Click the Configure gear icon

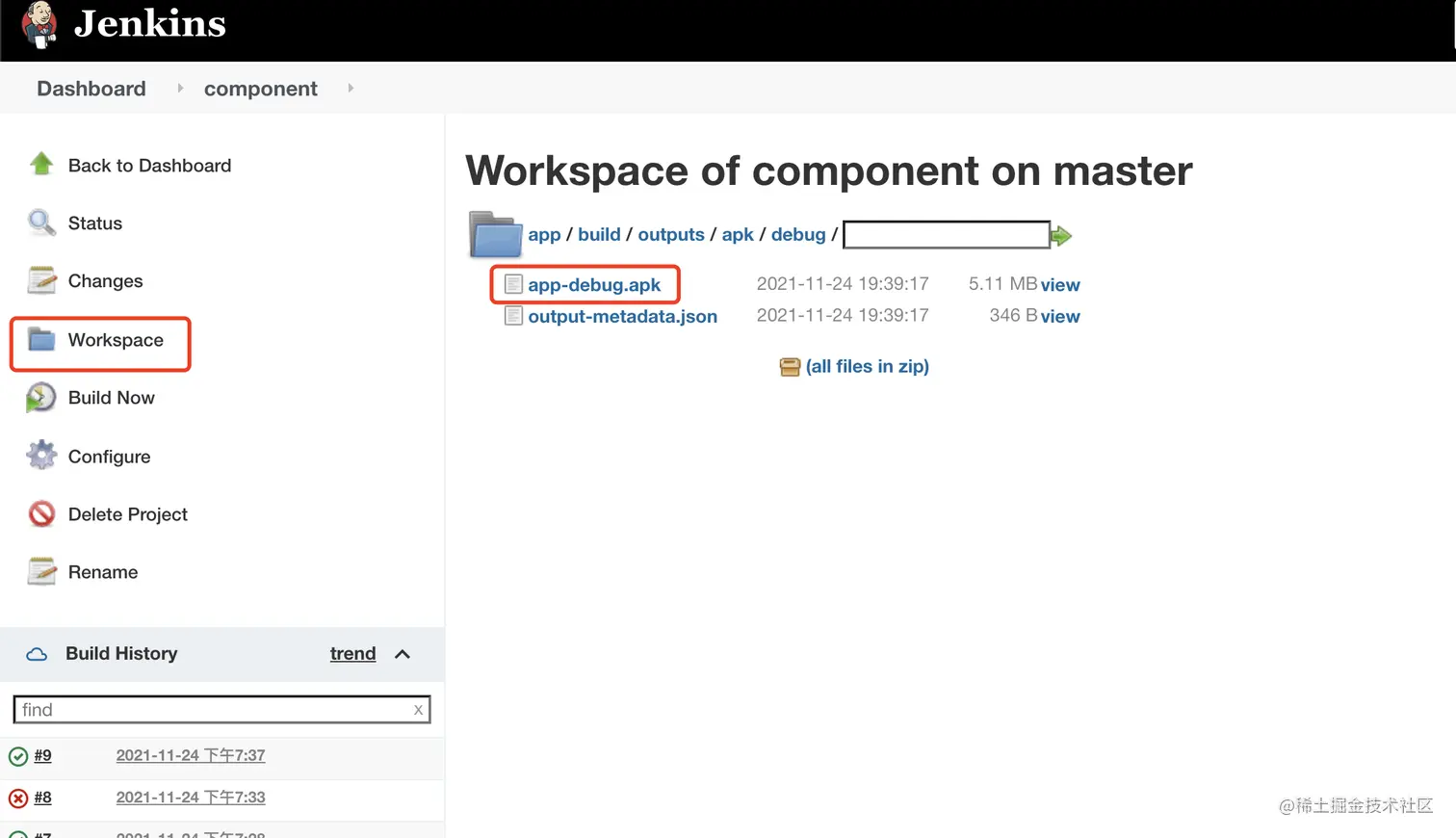41,456
